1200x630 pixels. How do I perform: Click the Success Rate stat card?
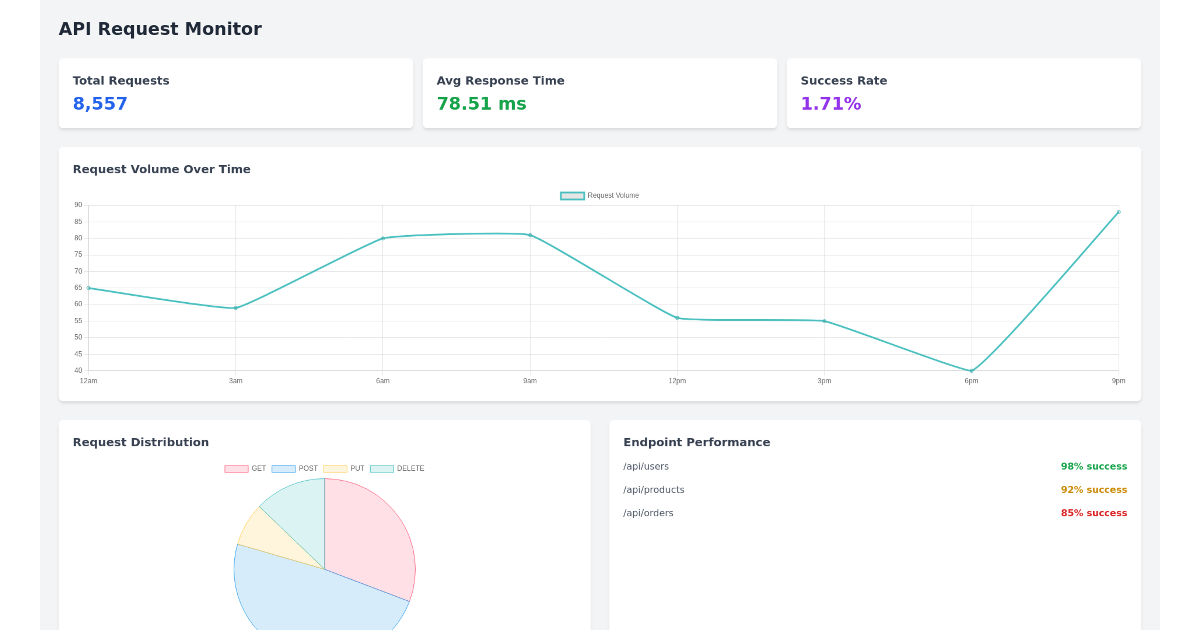(x=963, y=93)
